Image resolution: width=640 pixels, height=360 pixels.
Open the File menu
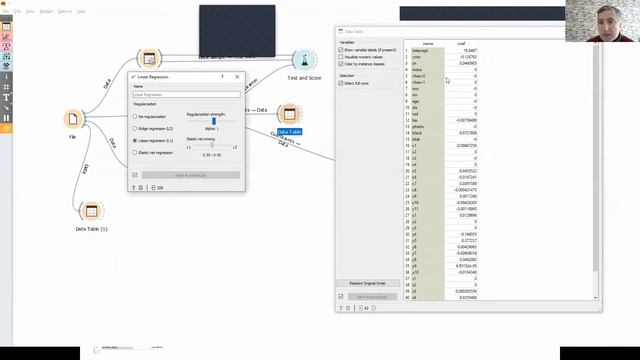pos(6,11)
